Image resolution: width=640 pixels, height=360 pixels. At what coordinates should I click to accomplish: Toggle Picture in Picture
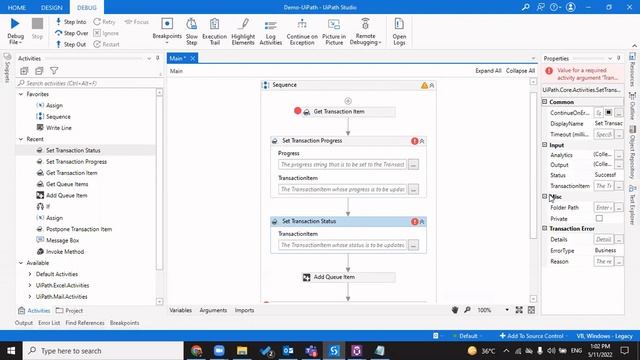point(334,31)
